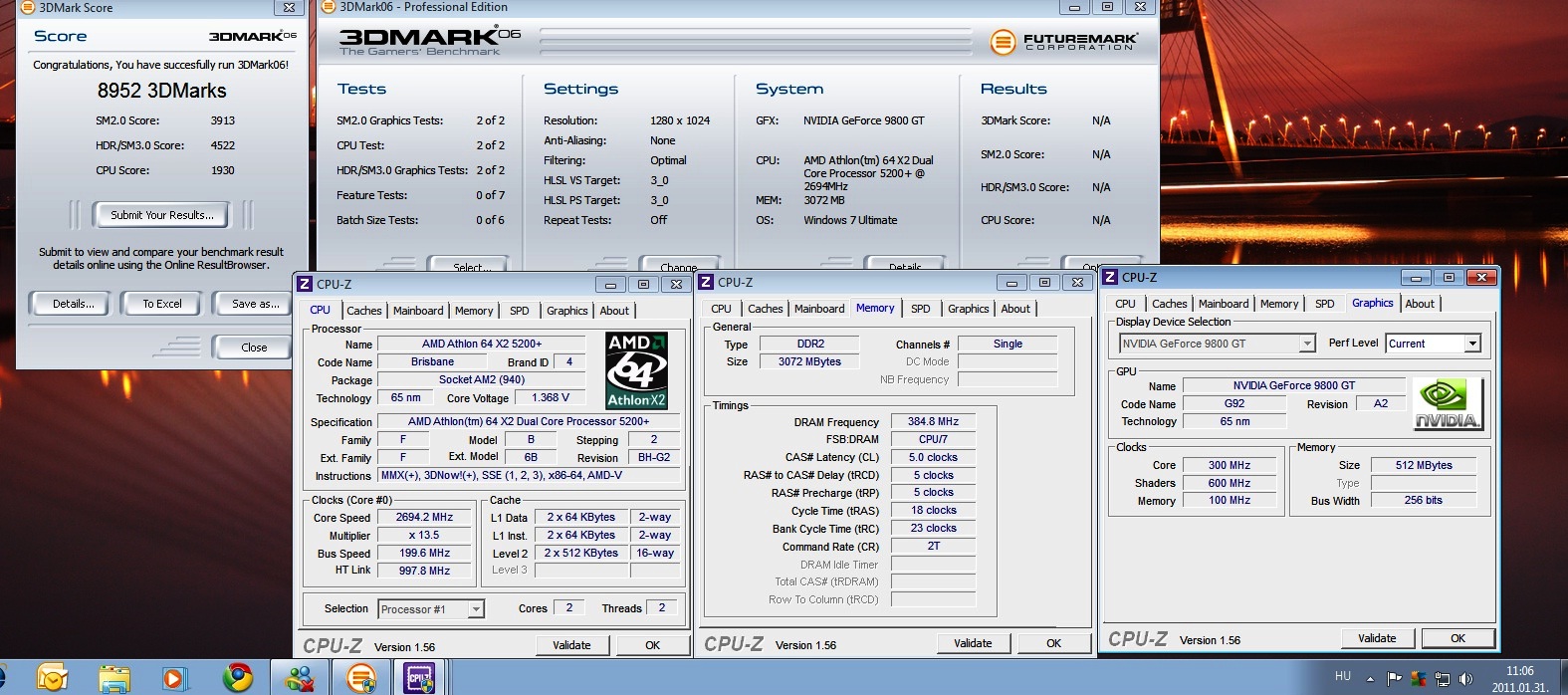This screenshot has height=695, width=1568.
Task: Click the DRAM Frequency value 384.8 MHz
Action: [x=933, y=421]
